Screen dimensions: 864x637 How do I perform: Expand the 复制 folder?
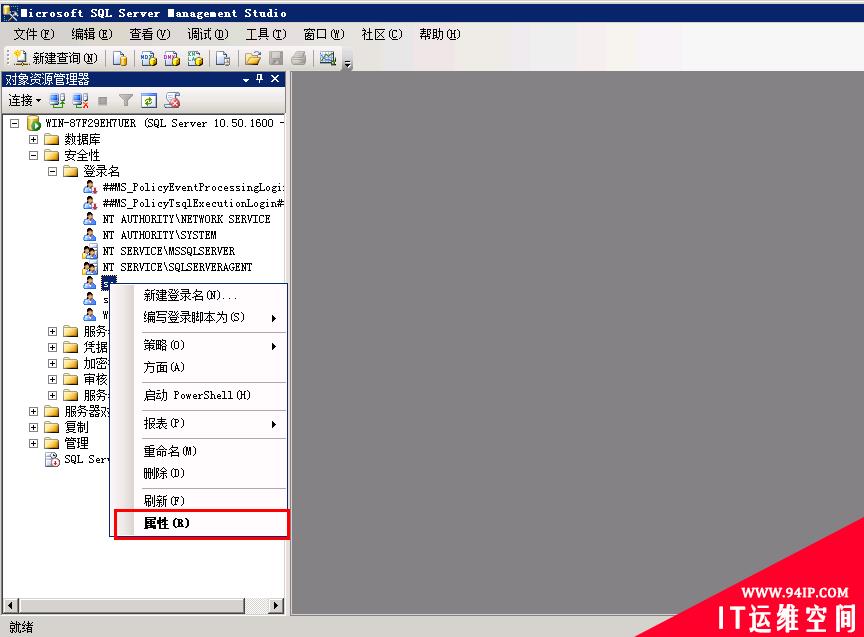tap(34, 427)
